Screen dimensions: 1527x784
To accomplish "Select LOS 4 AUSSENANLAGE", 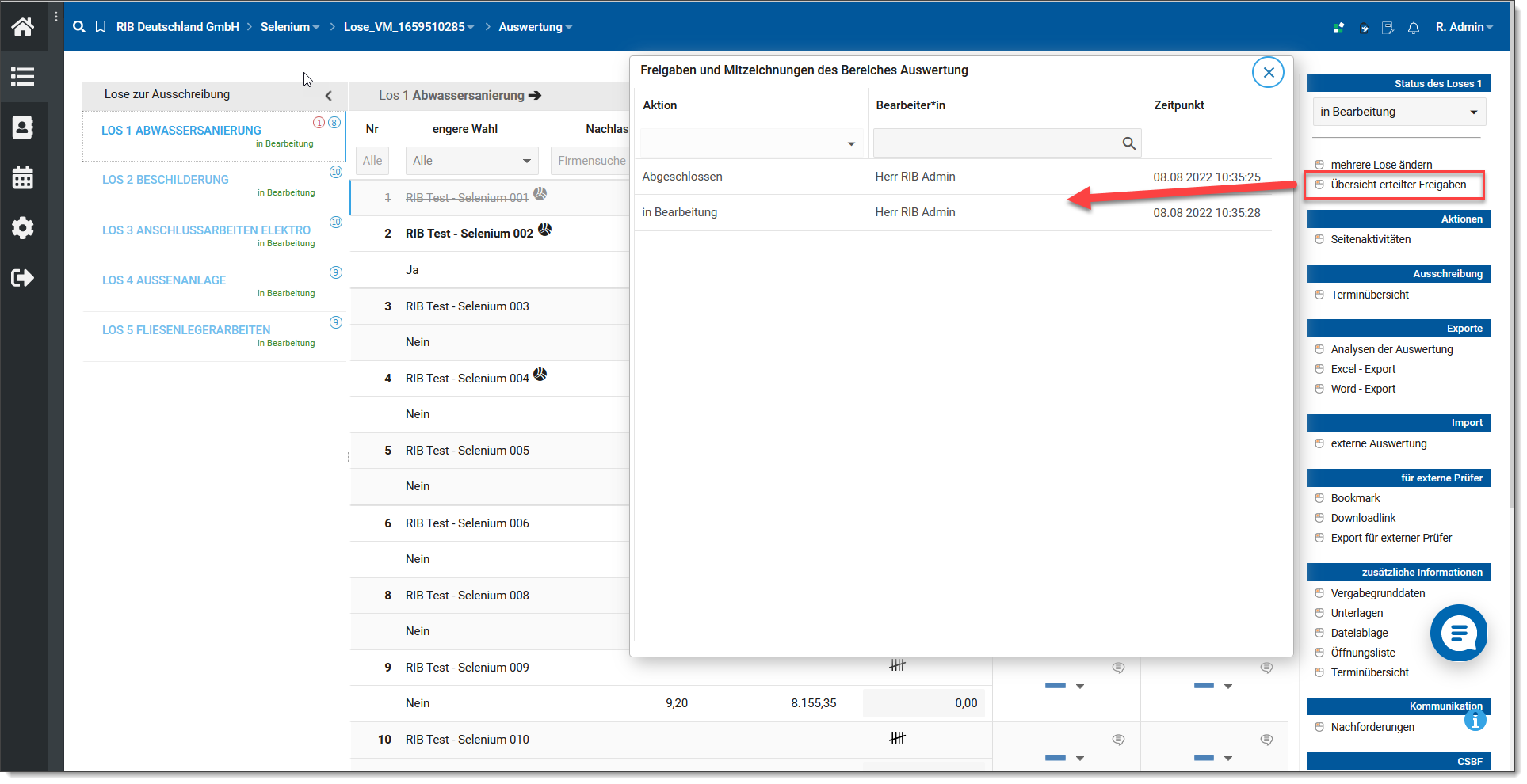I will 164,280.
